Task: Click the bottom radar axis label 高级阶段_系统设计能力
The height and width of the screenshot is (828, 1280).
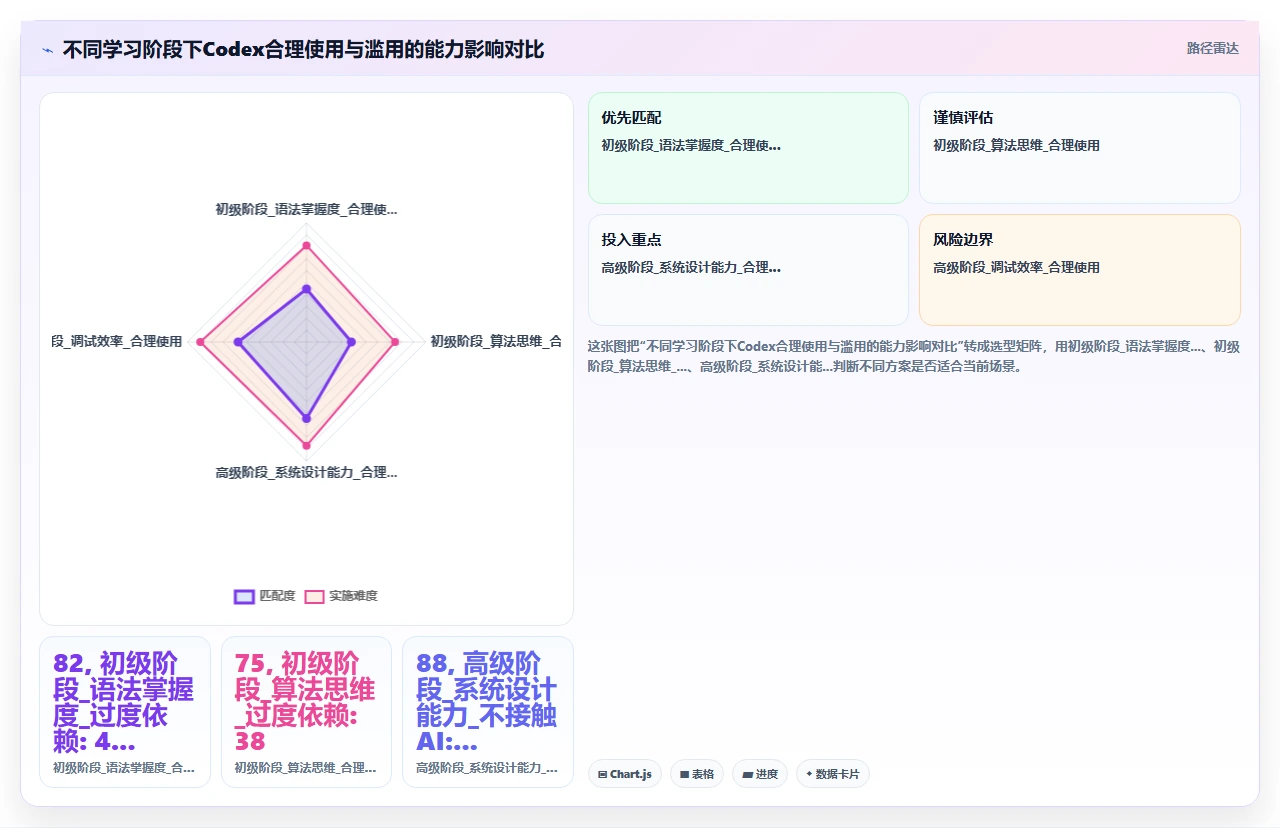Action: (x=306, y=472)
